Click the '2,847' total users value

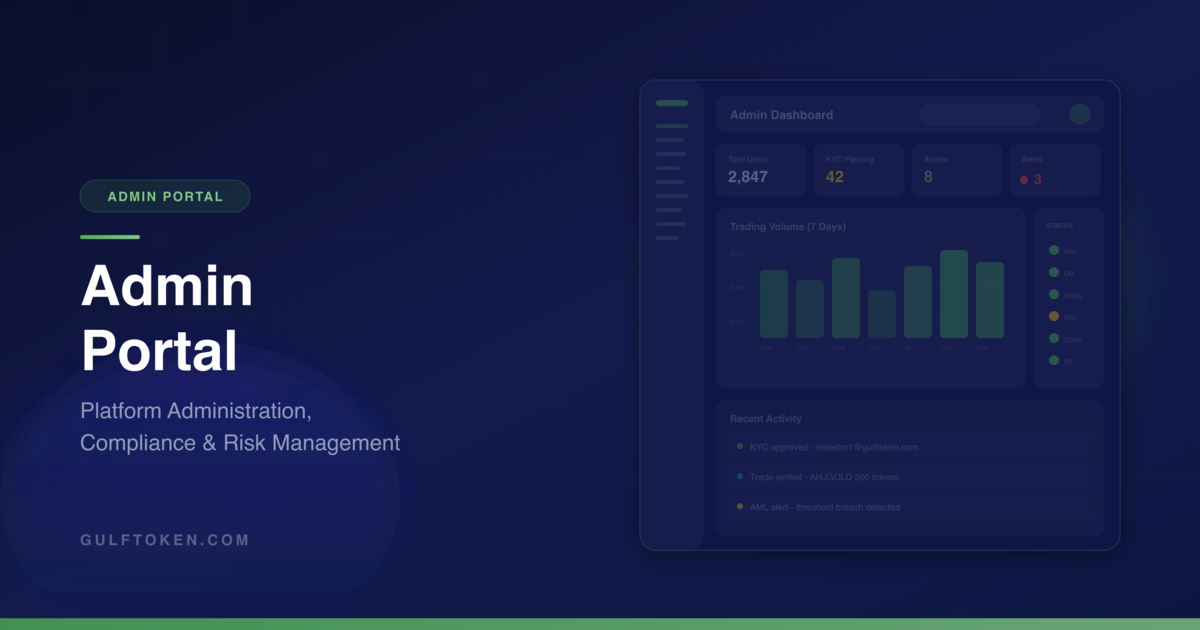748,177
